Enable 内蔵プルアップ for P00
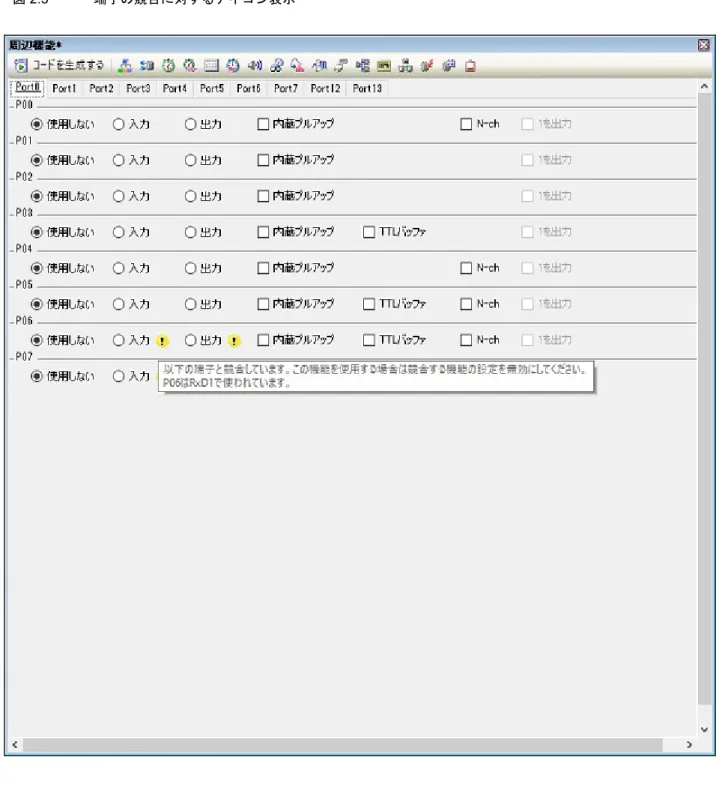The height and width of the screenshot is (793, 719). click(x=296, y=124)
